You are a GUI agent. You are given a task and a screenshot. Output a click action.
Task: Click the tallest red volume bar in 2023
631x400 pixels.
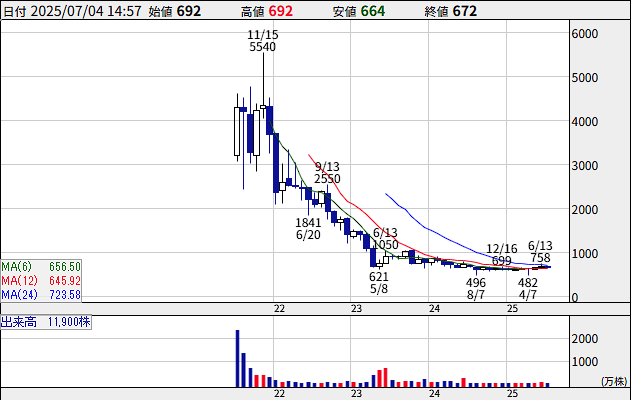click(x=385, y=377)
